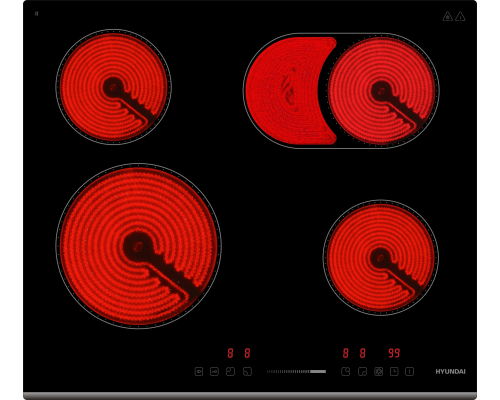500x400 pixels.
Task: Tap the power level touch slider
Action: click(296, 371)
